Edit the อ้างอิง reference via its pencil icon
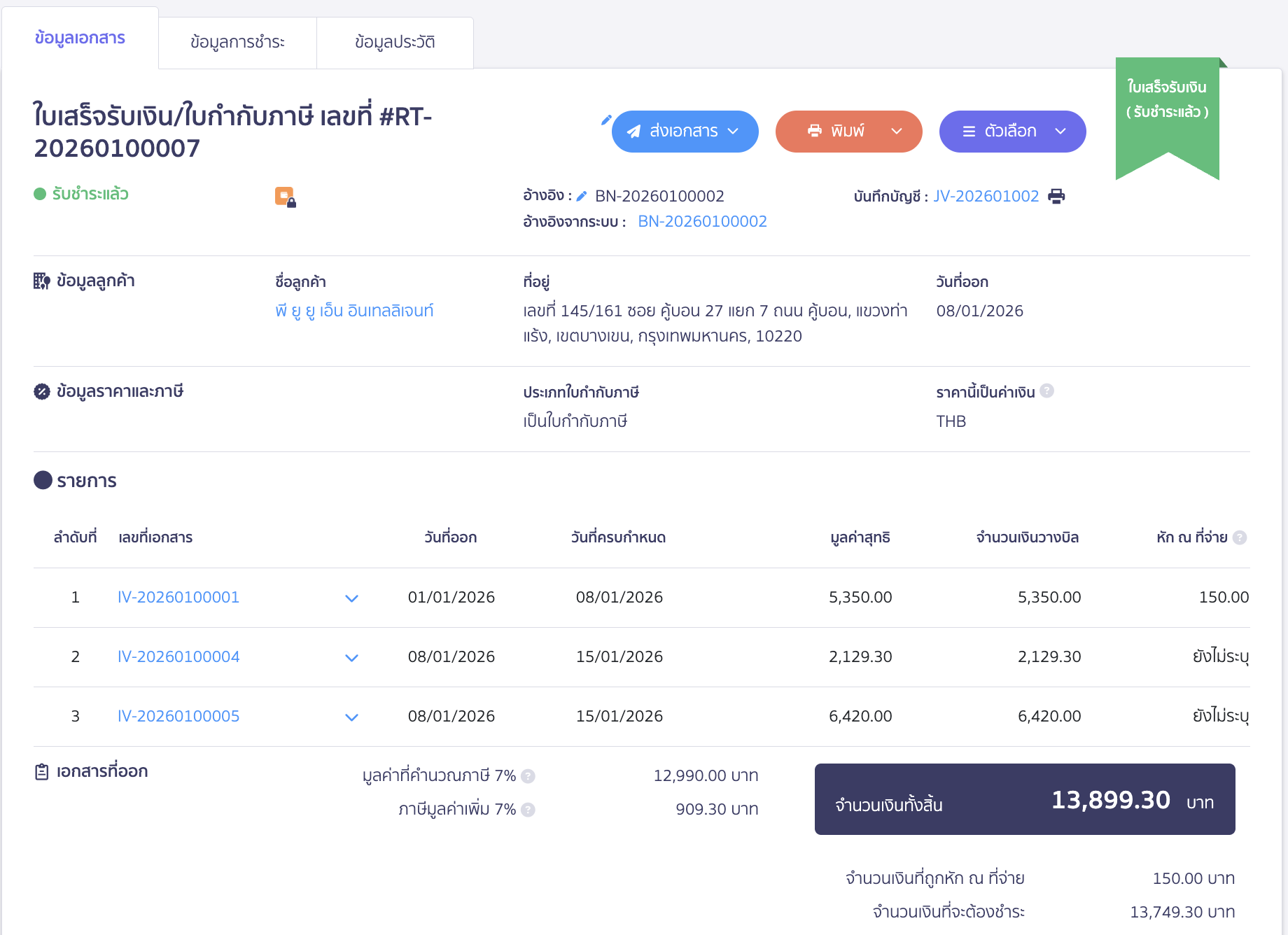 coord(581,196)
